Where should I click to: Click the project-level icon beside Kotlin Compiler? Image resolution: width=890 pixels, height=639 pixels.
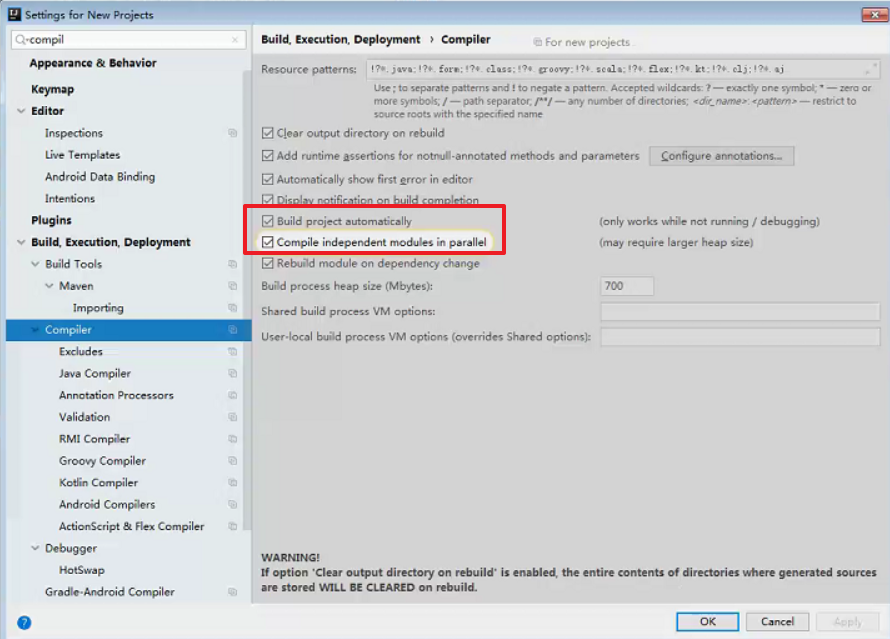[232, 482]
